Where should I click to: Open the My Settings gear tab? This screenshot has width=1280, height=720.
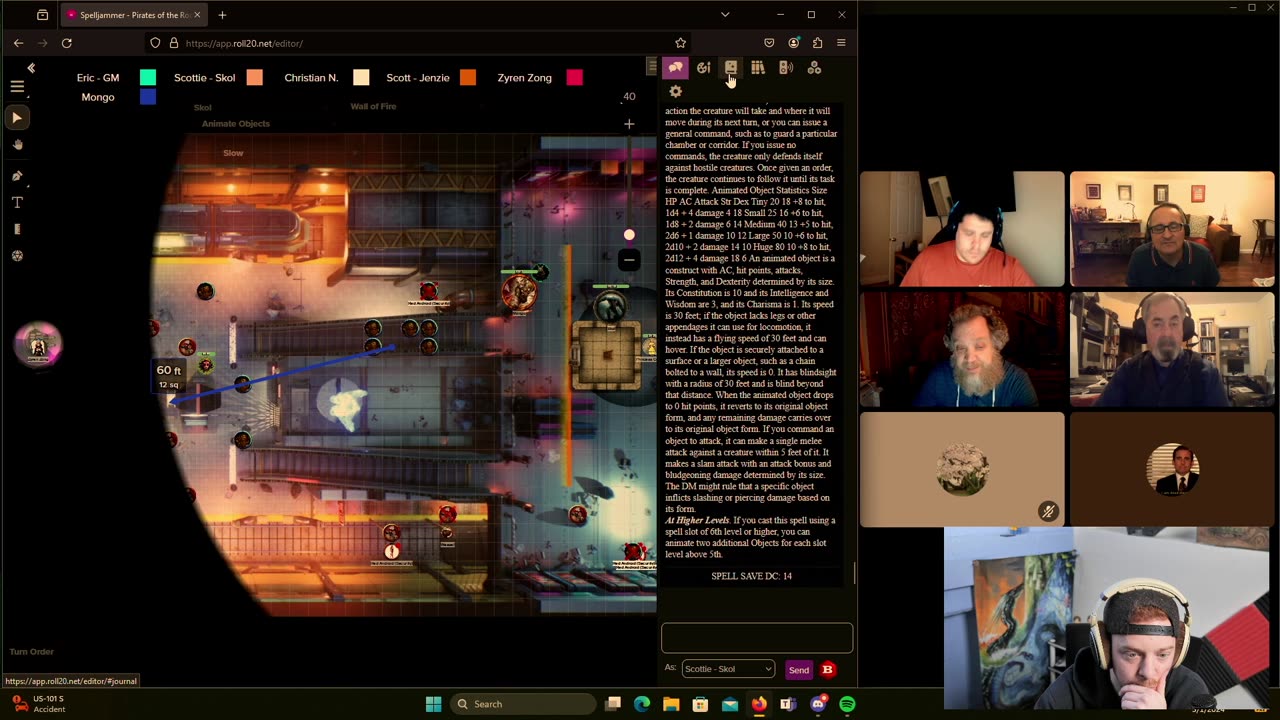[x=676, y=92]
